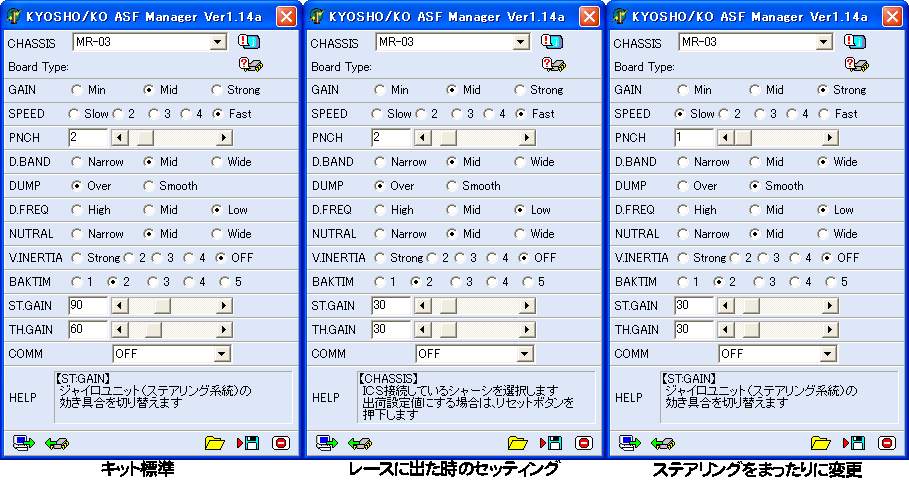
Task: Click the red stop icon in the middle window
Action: coord(584,443)
